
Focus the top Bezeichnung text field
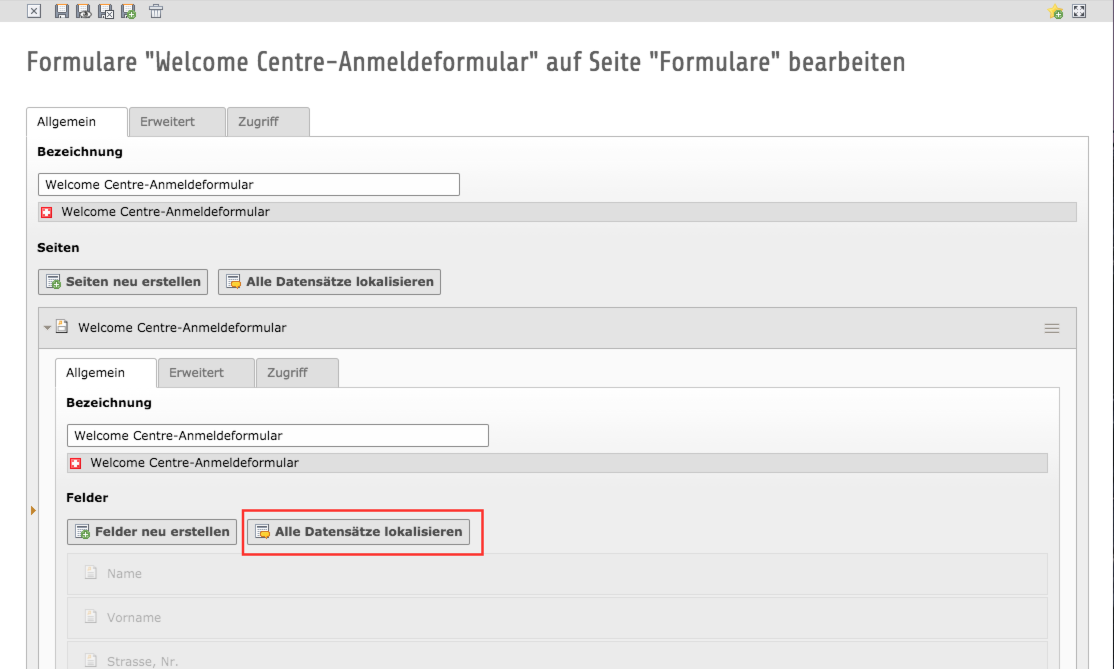point(249,185)
